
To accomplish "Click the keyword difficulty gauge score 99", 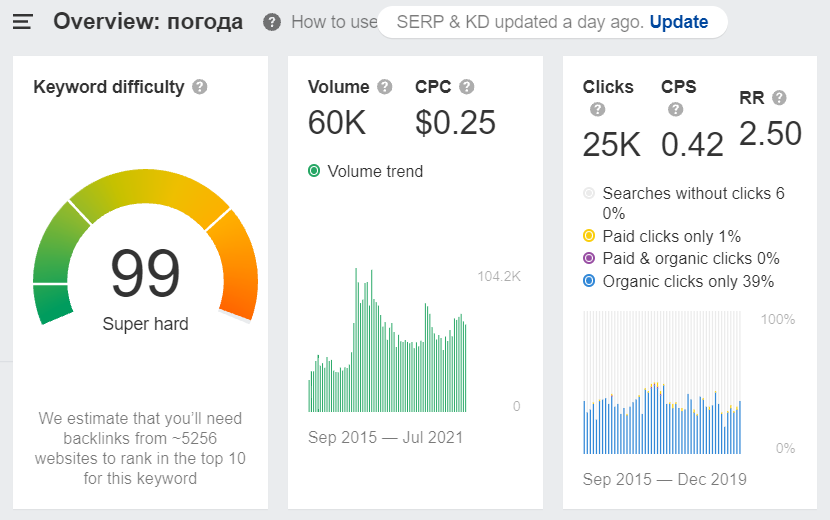I will (x=145, y=273).
